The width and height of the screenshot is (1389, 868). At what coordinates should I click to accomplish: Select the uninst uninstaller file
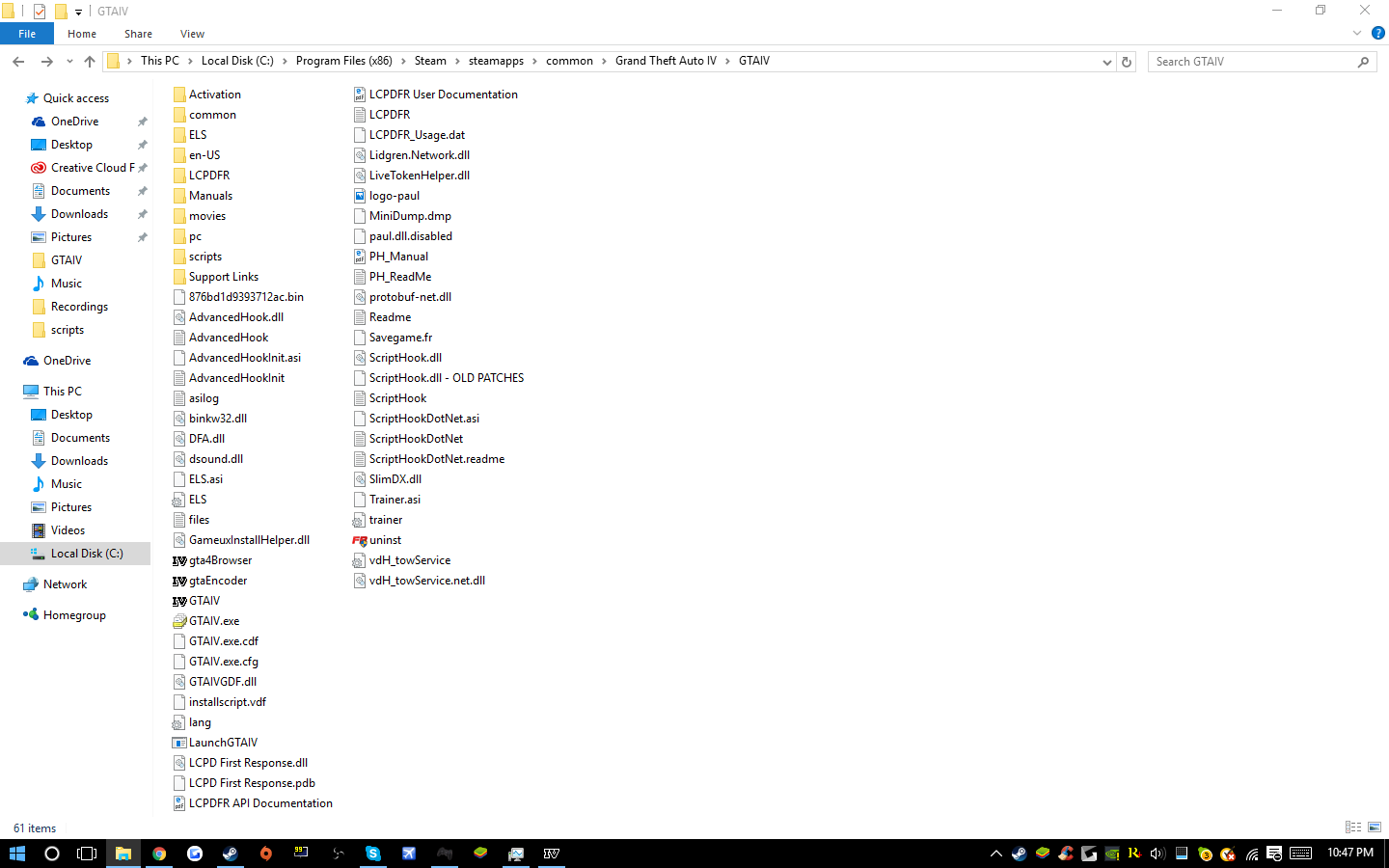pos(377,540)
